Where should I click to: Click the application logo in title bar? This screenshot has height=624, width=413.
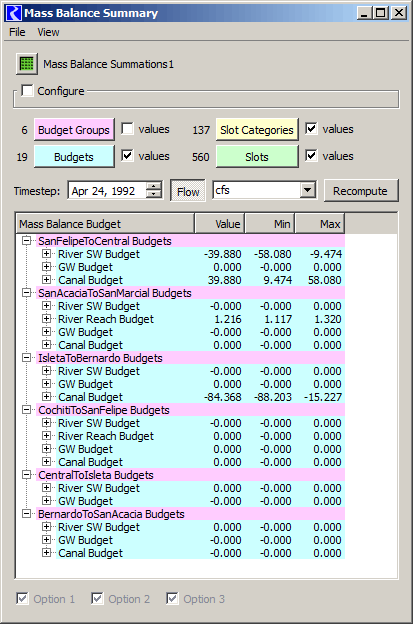coord(14,13)
